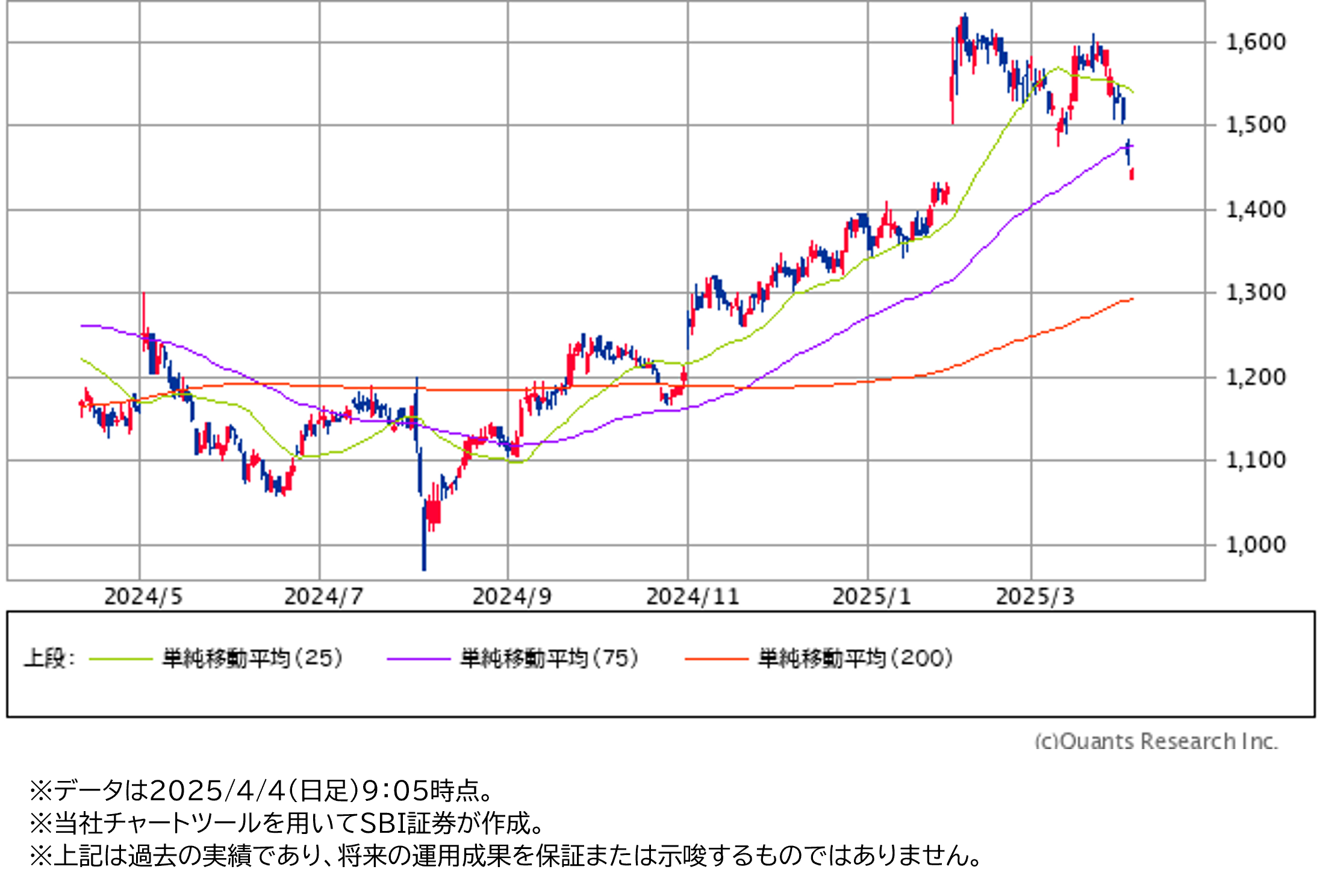Click the 1,000 price axis label

pos(1256,545)
